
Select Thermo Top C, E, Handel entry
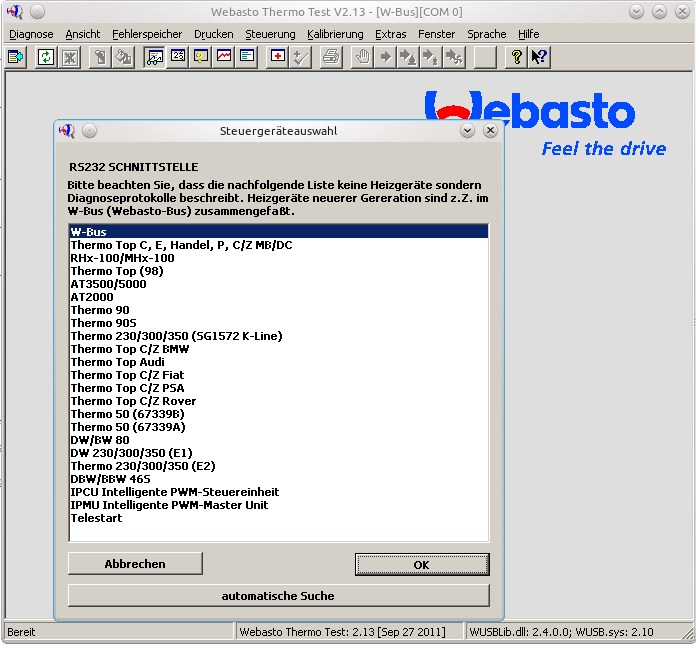tap(279, 245)
